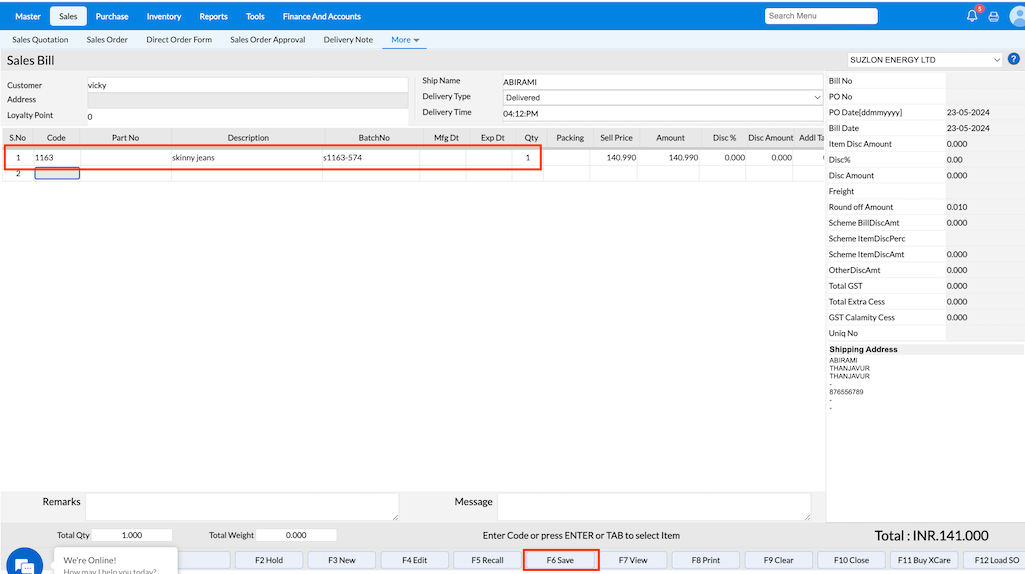Open the user profile avatar

coord(1016,15)
